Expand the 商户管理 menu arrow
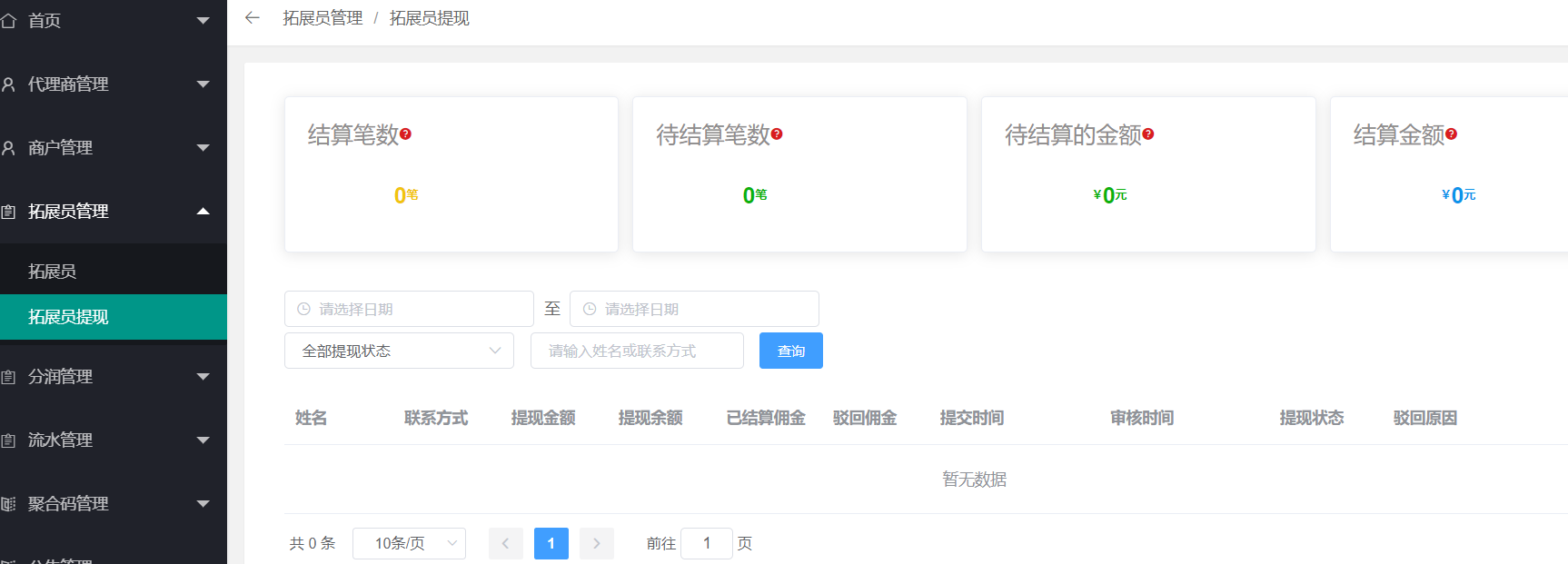Image resolution: width=1568 pixels, height=564 pixels. coord(203,147)
